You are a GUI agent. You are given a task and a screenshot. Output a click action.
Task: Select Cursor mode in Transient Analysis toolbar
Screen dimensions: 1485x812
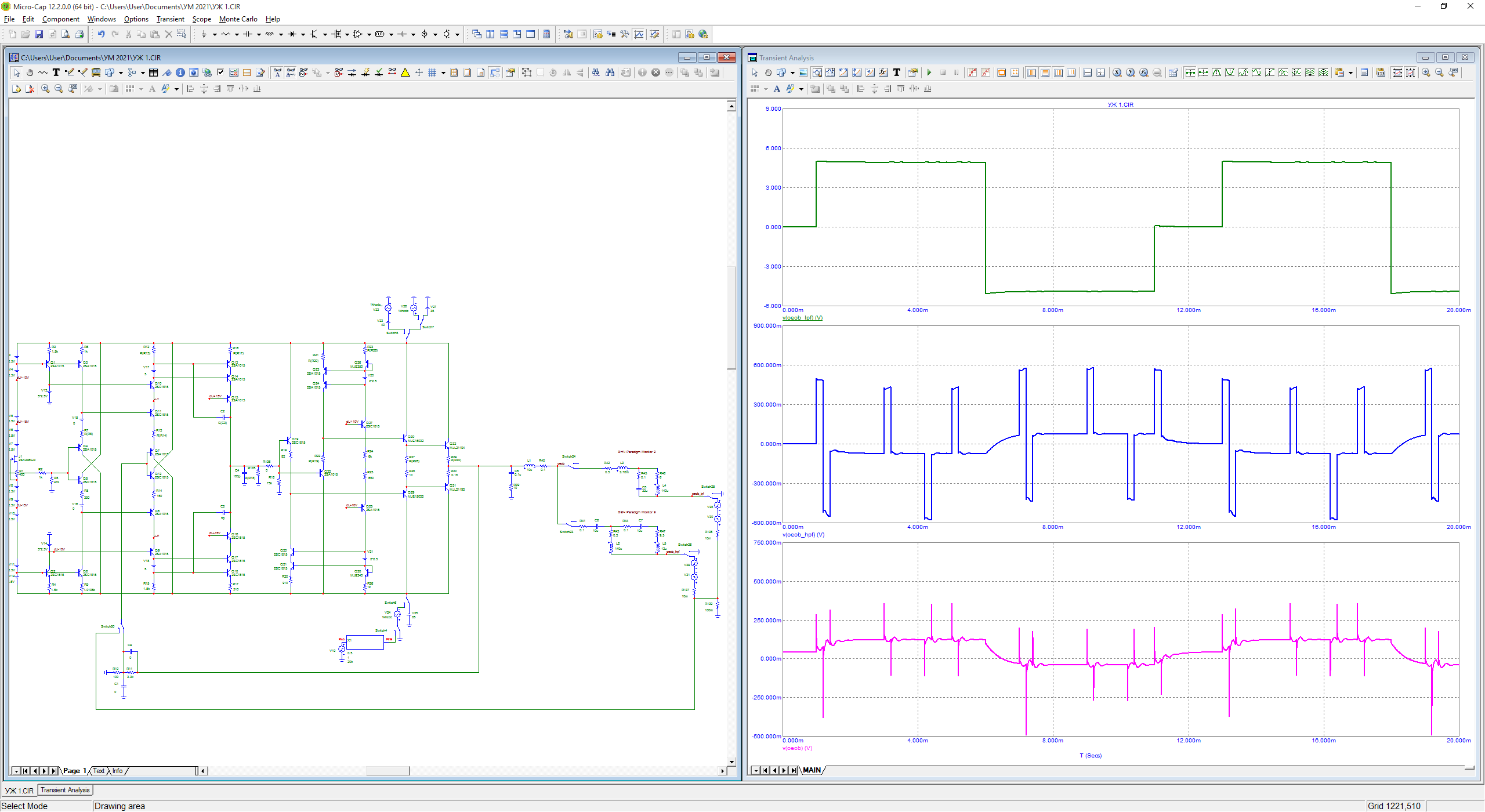[830, 72]
